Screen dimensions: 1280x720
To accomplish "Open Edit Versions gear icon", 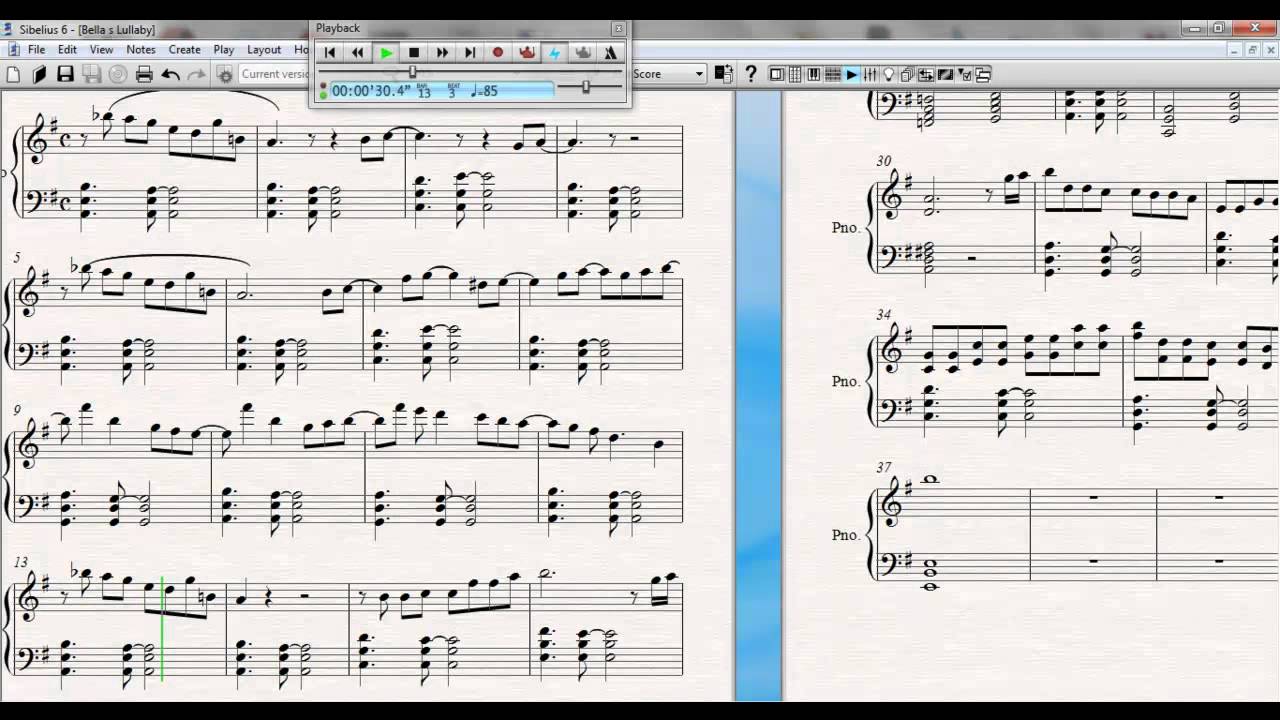I will pos(225,74).
